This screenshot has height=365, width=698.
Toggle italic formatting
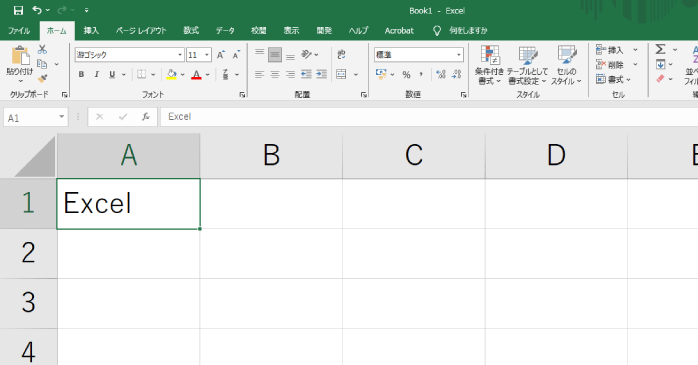97,74
